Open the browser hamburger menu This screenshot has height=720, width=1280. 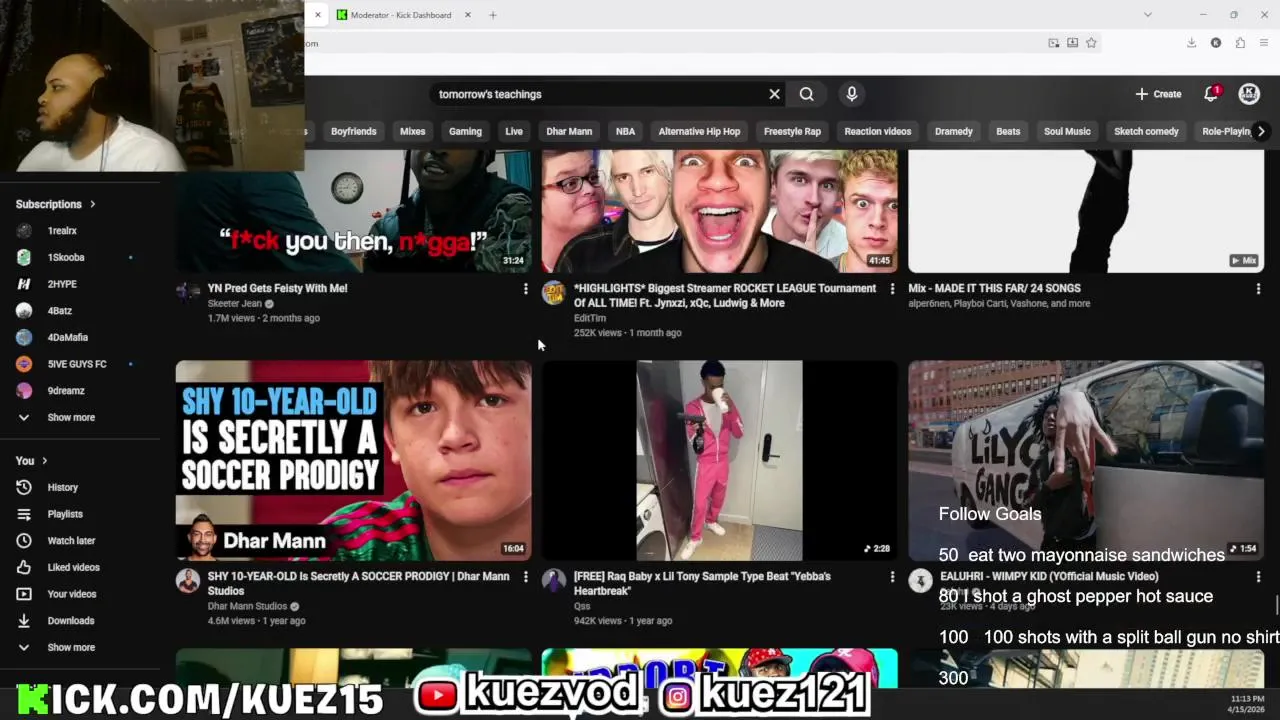[x=1264, y=43]
